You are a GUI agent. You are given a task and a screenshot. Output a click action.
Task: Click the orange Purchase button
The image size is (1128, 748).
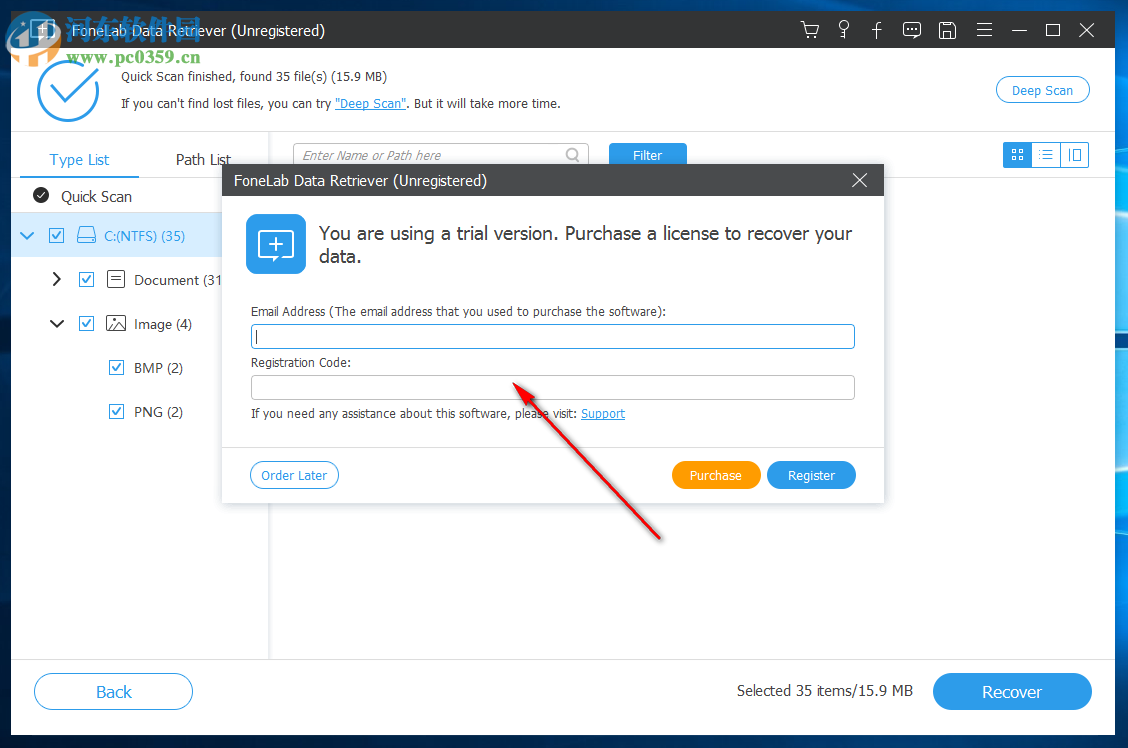click(x=716, y=475)
